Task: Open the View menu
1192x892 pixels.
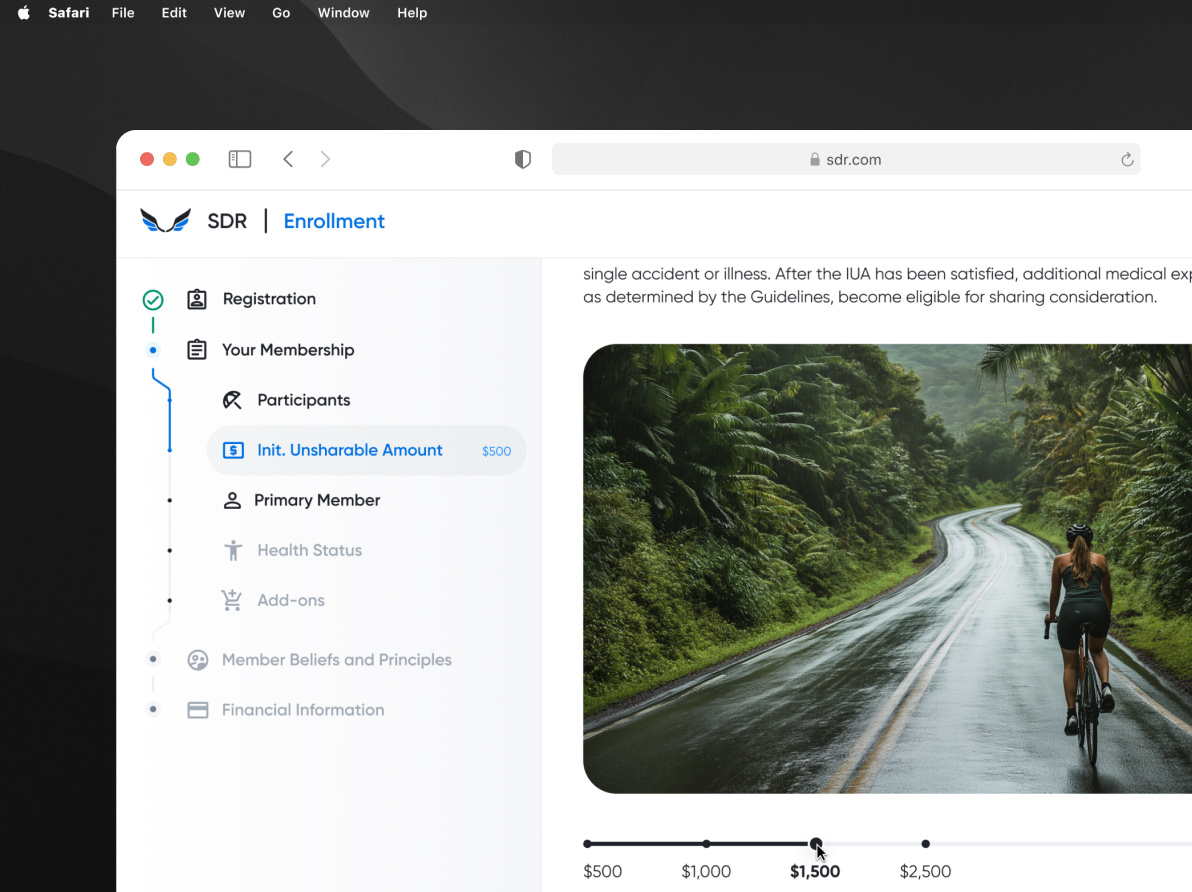Action: [x=229, y=13]
